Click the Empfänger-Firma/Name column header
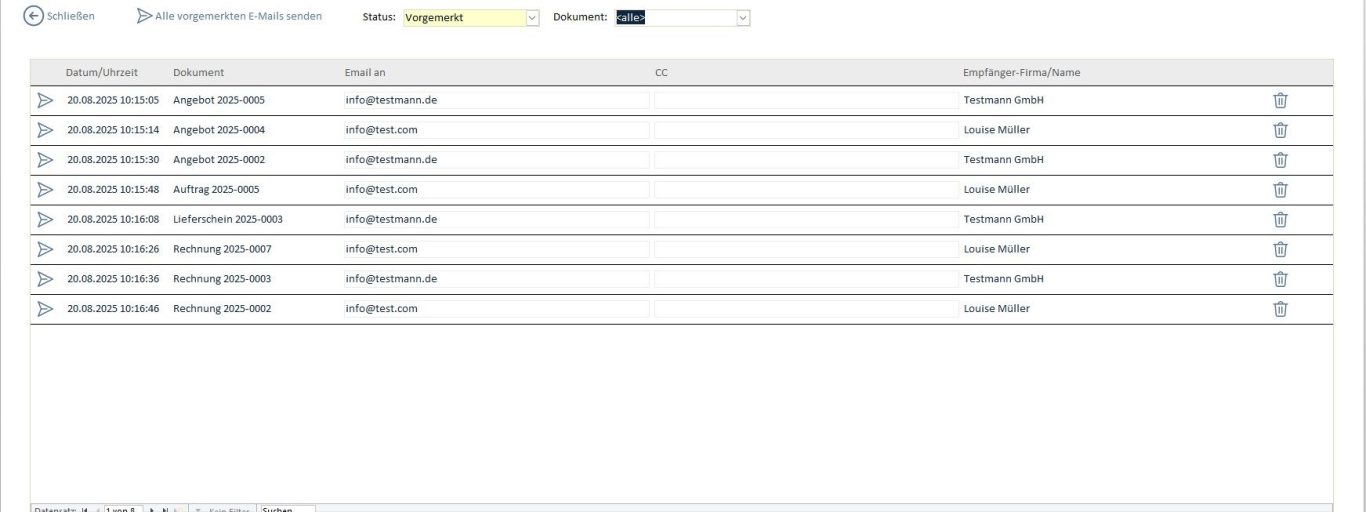 pos(1022,73)
